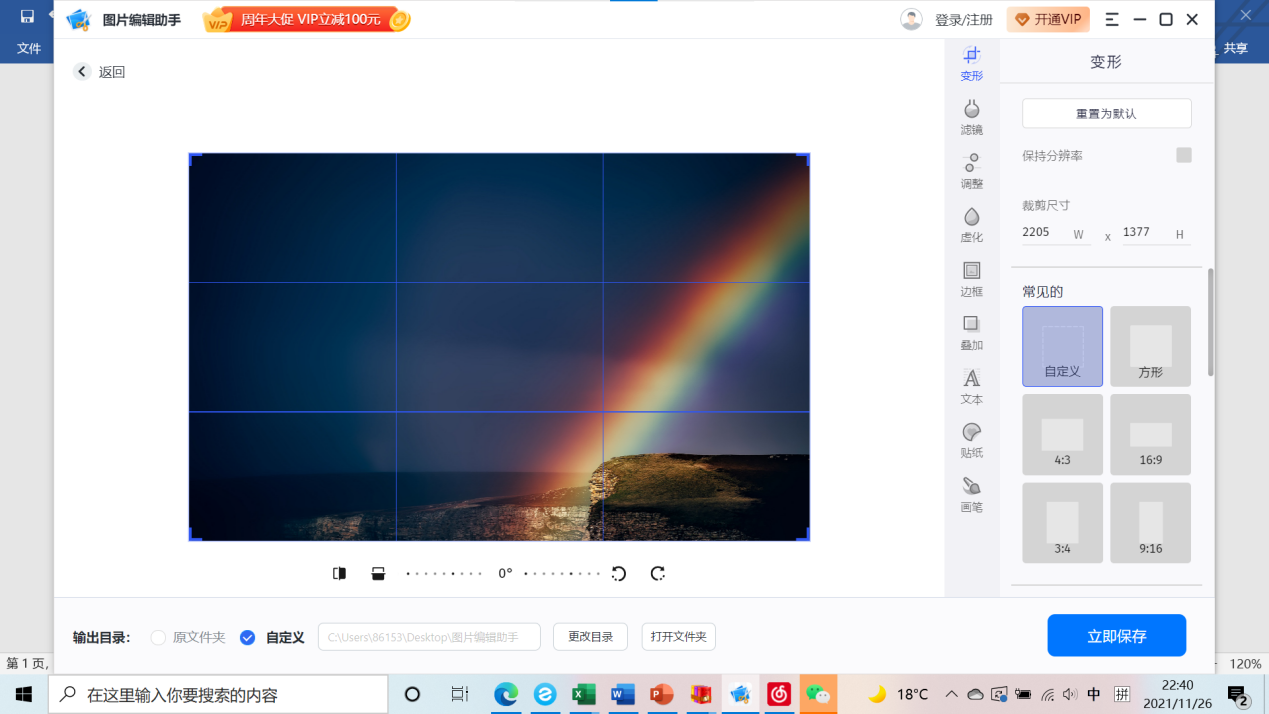Click 重置为默认 reset button
The height and width of the screenshot is (714, 1269).
[x=1106, y=113]
